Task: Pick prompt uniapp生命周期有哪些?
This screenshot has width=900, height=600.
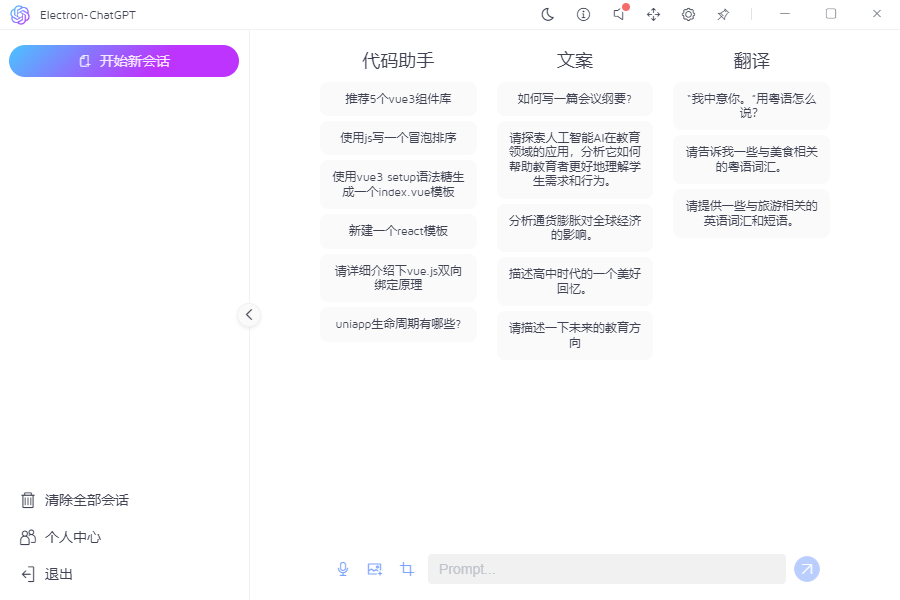Action: coord(398,324)
